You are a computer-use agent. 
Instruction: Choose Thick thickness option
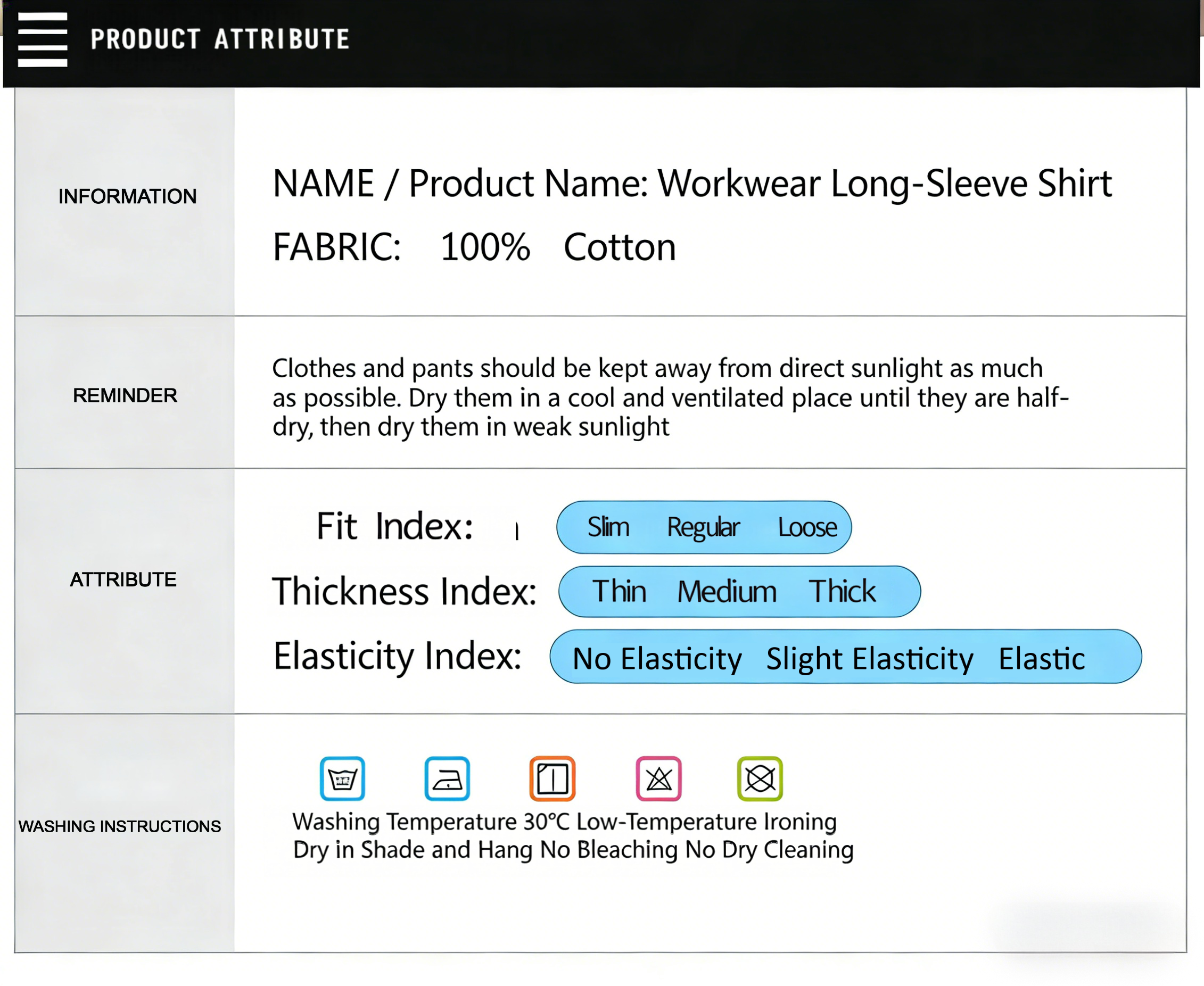(x=842, y=591)
